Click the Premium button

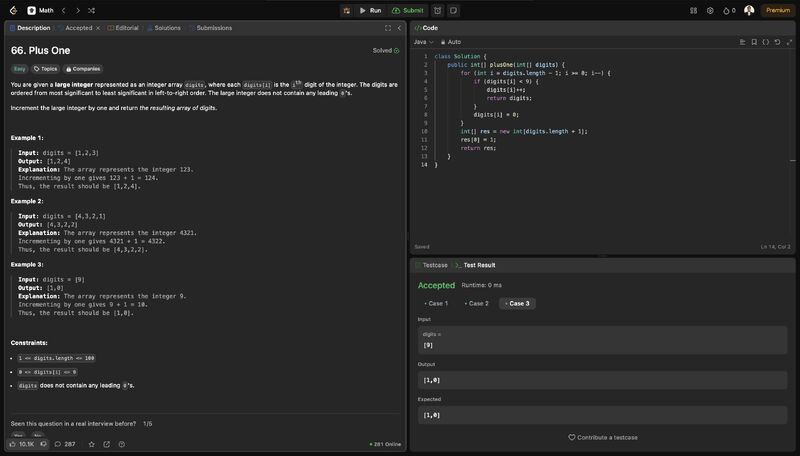click(x=778, y=10)
